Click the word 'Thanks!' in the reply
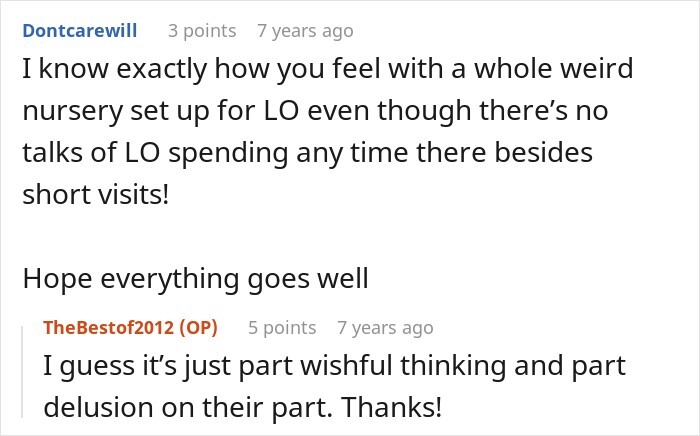 coord(391,407)
